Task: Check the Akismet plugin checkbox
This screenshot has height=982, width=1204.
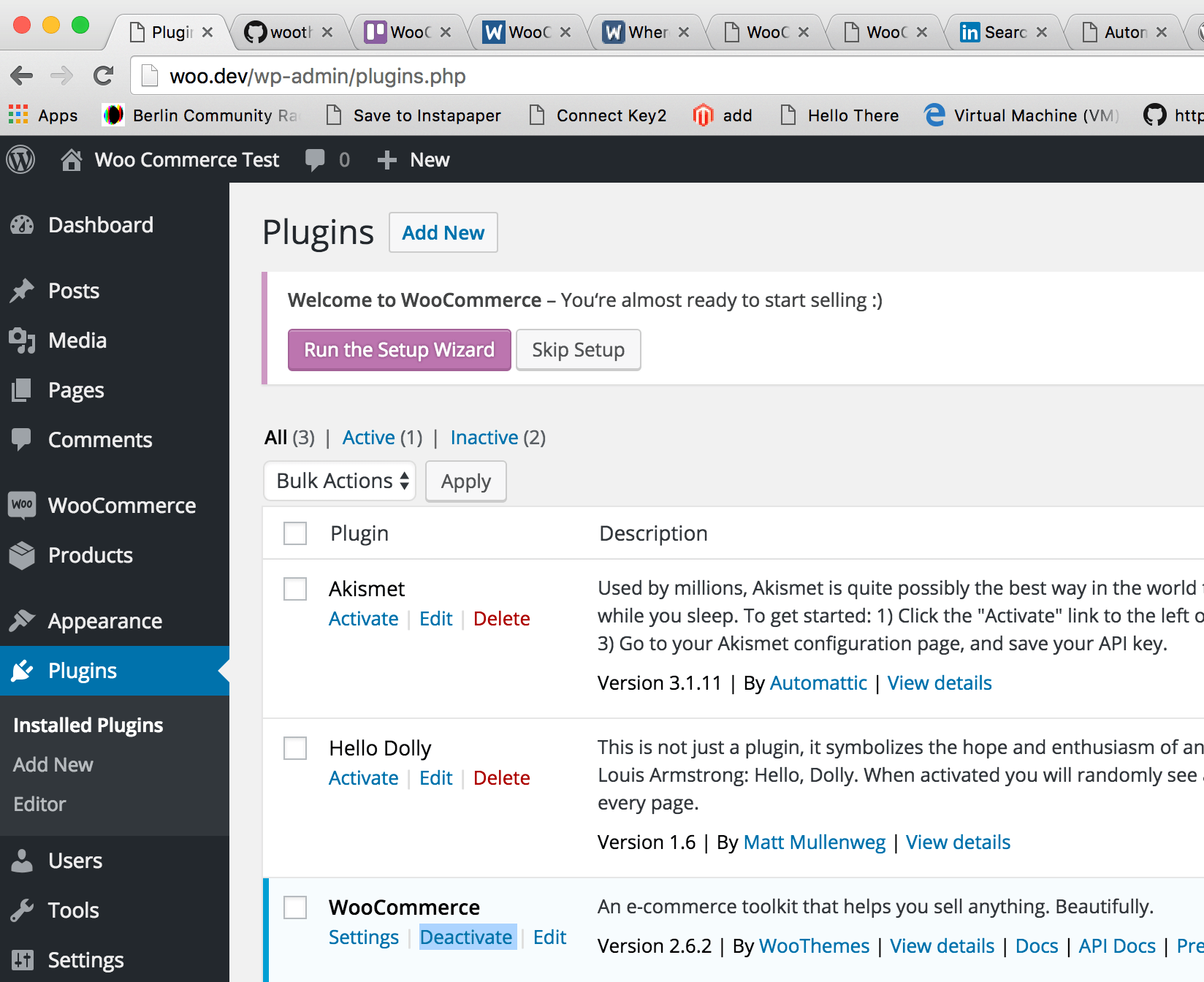Action: click(295, 589)
